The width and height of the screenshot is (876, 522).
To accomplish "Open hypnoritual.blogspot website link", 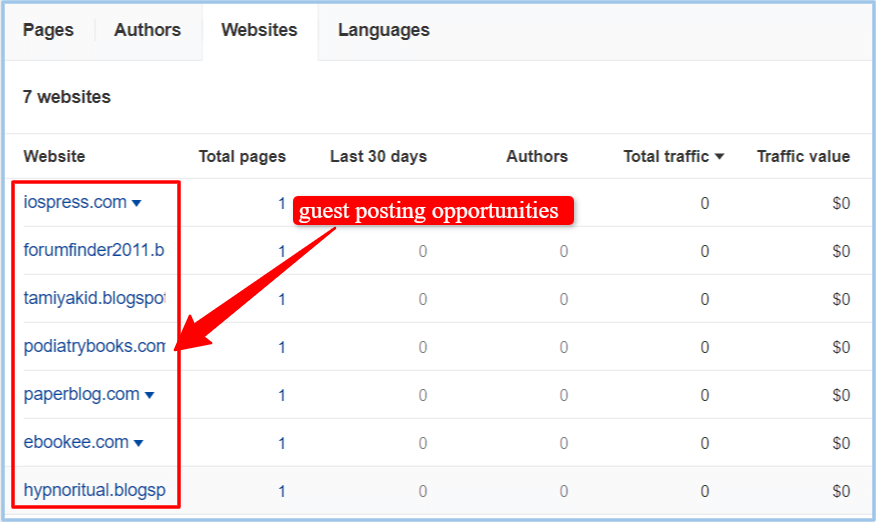I will [94, 491].
